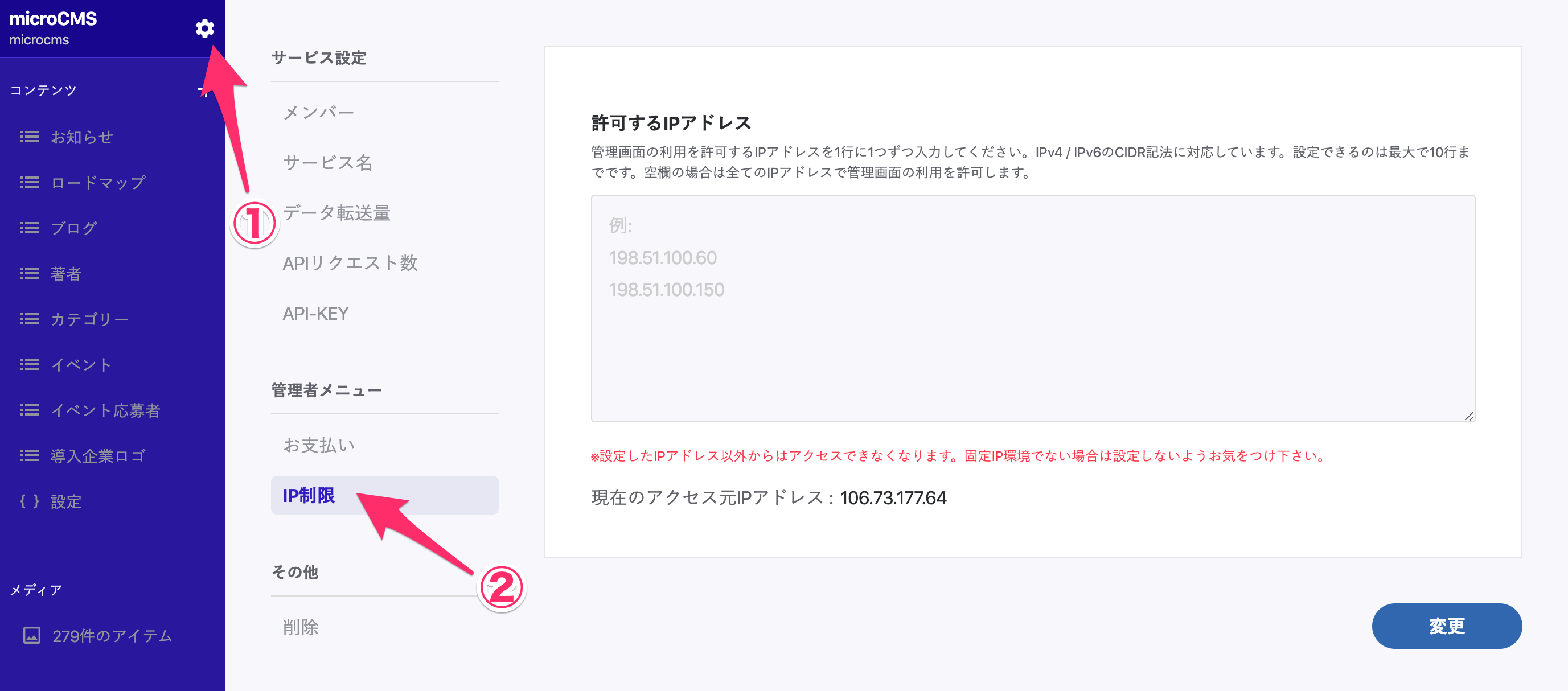Screen dimensions: 1568x691
Task: Click the curly braces icon beside 設定
Action: coord(29,501)
